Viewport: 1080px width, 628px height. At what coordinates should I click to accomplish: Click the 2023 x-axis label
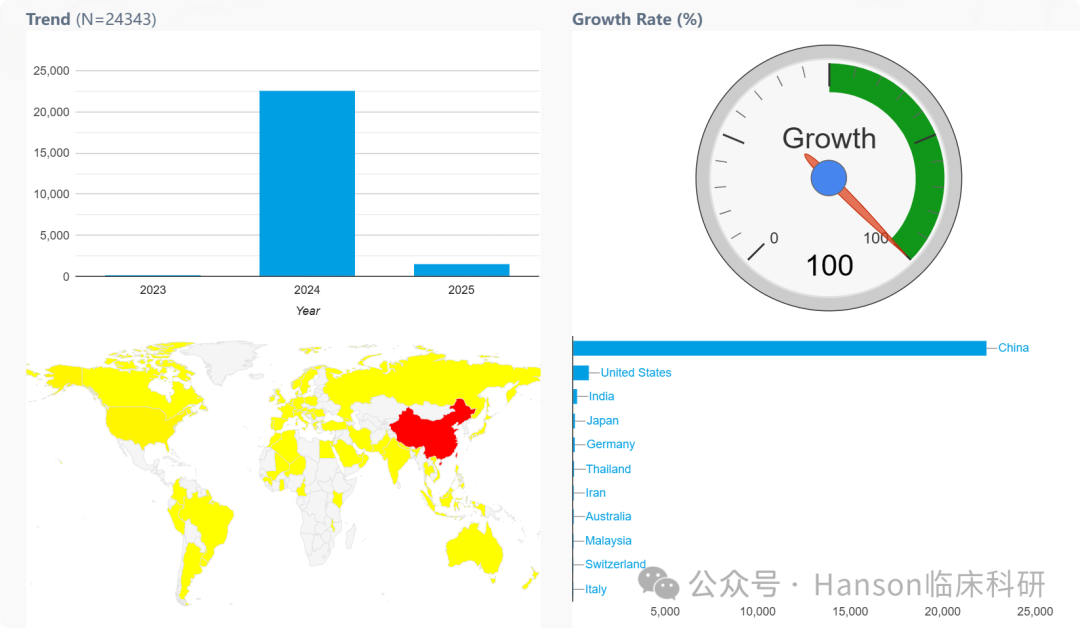pos(153,290)
